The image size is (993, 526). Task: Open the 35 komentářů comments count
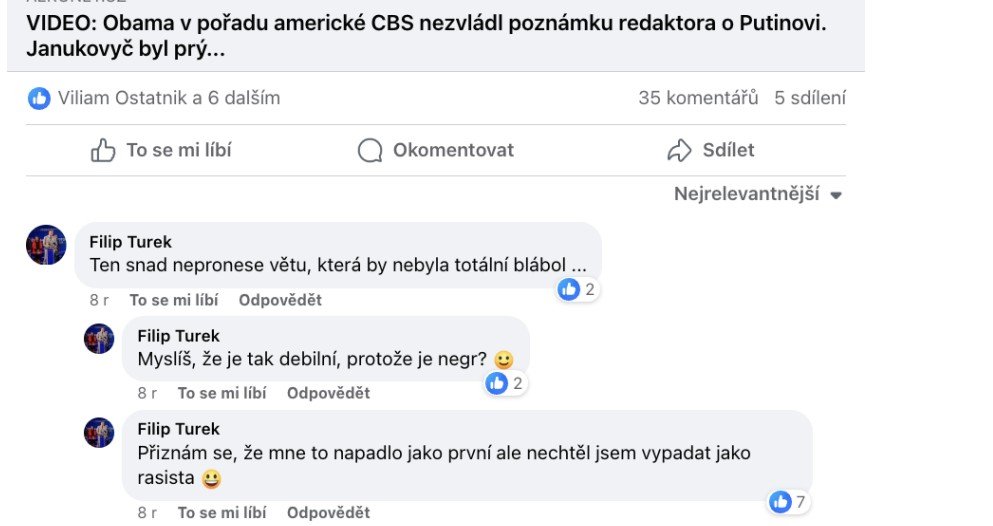tap(699, 98)
